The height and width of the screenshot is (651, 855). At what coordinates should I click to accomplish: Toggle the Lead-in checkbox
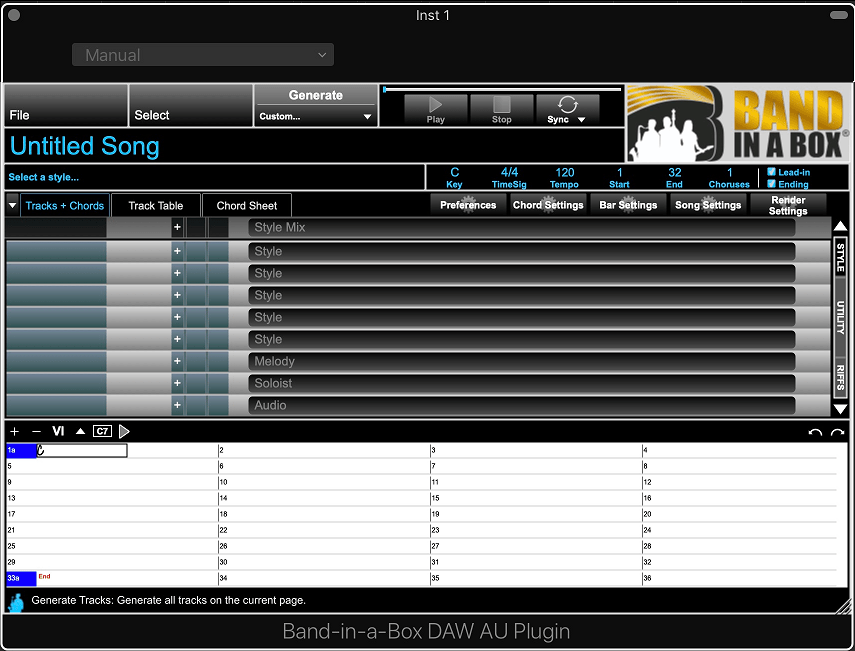771,172
